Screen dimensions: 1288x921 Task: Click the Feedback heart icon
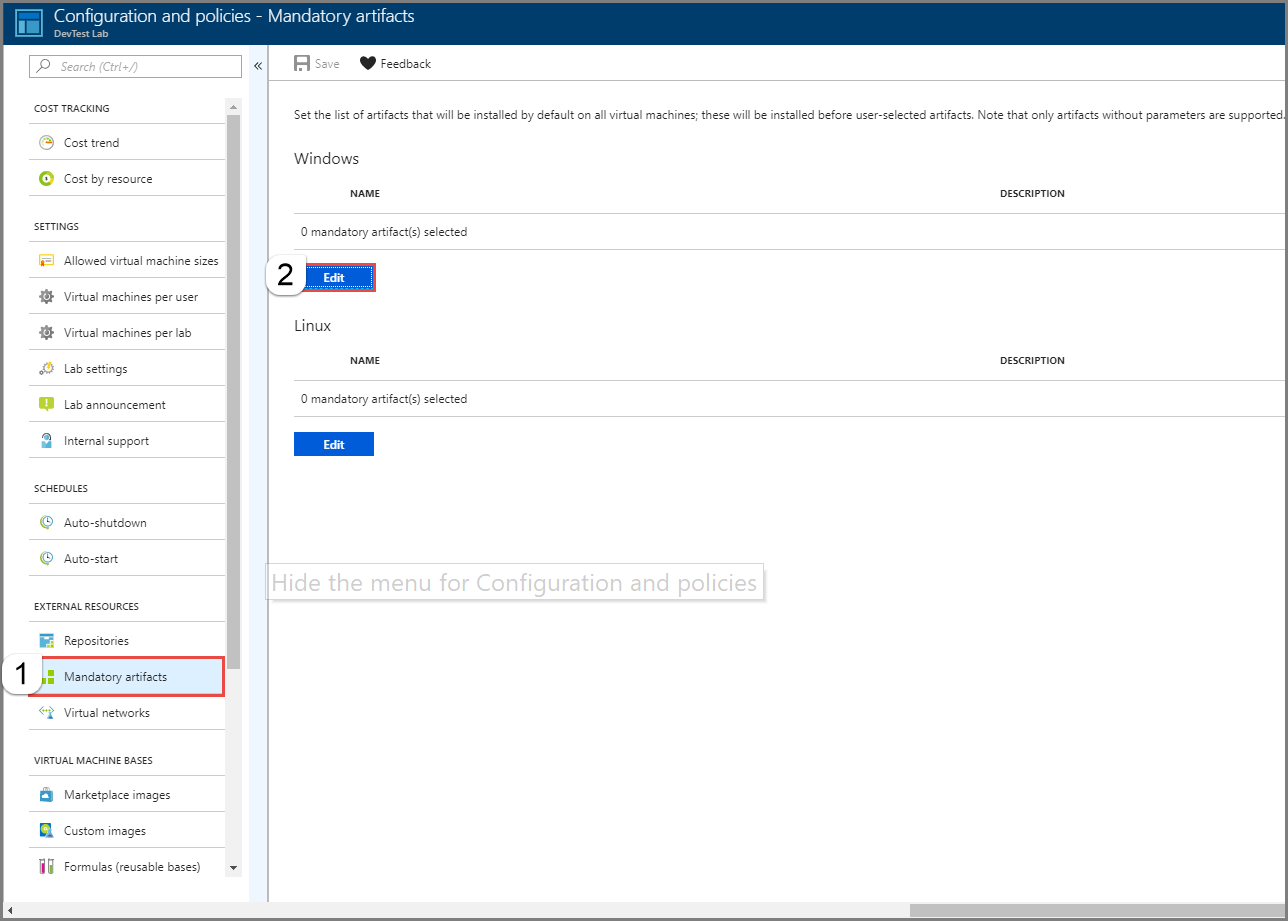click(x=367, y=63)
